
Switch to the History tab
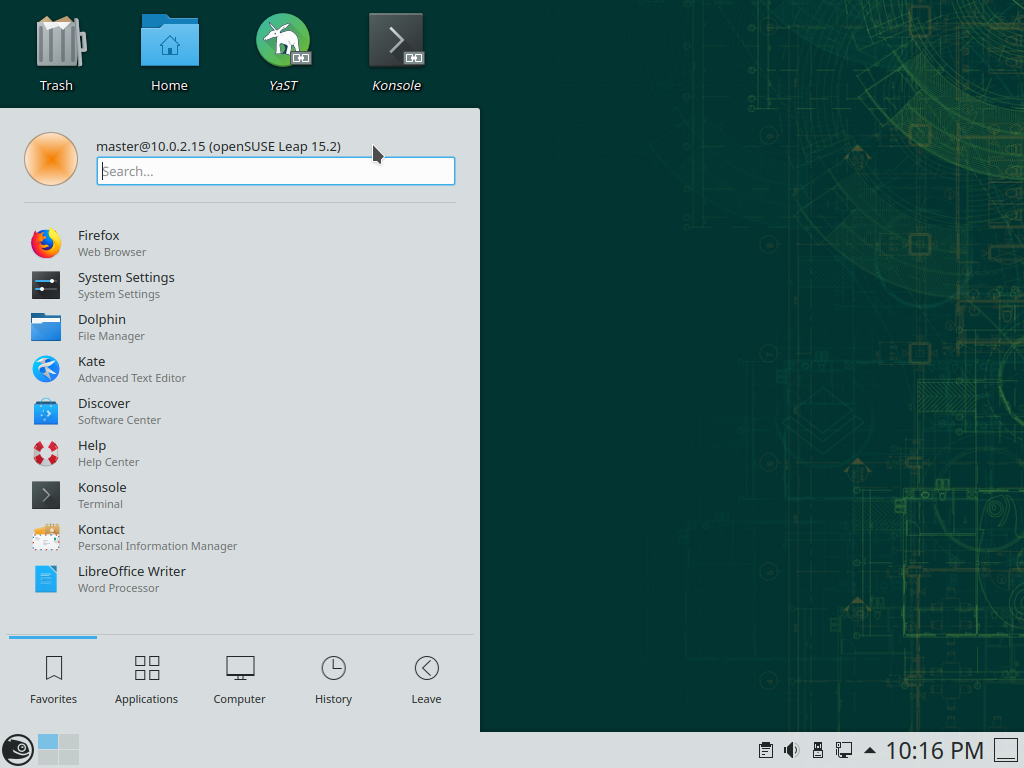click(x=333, y=680)
